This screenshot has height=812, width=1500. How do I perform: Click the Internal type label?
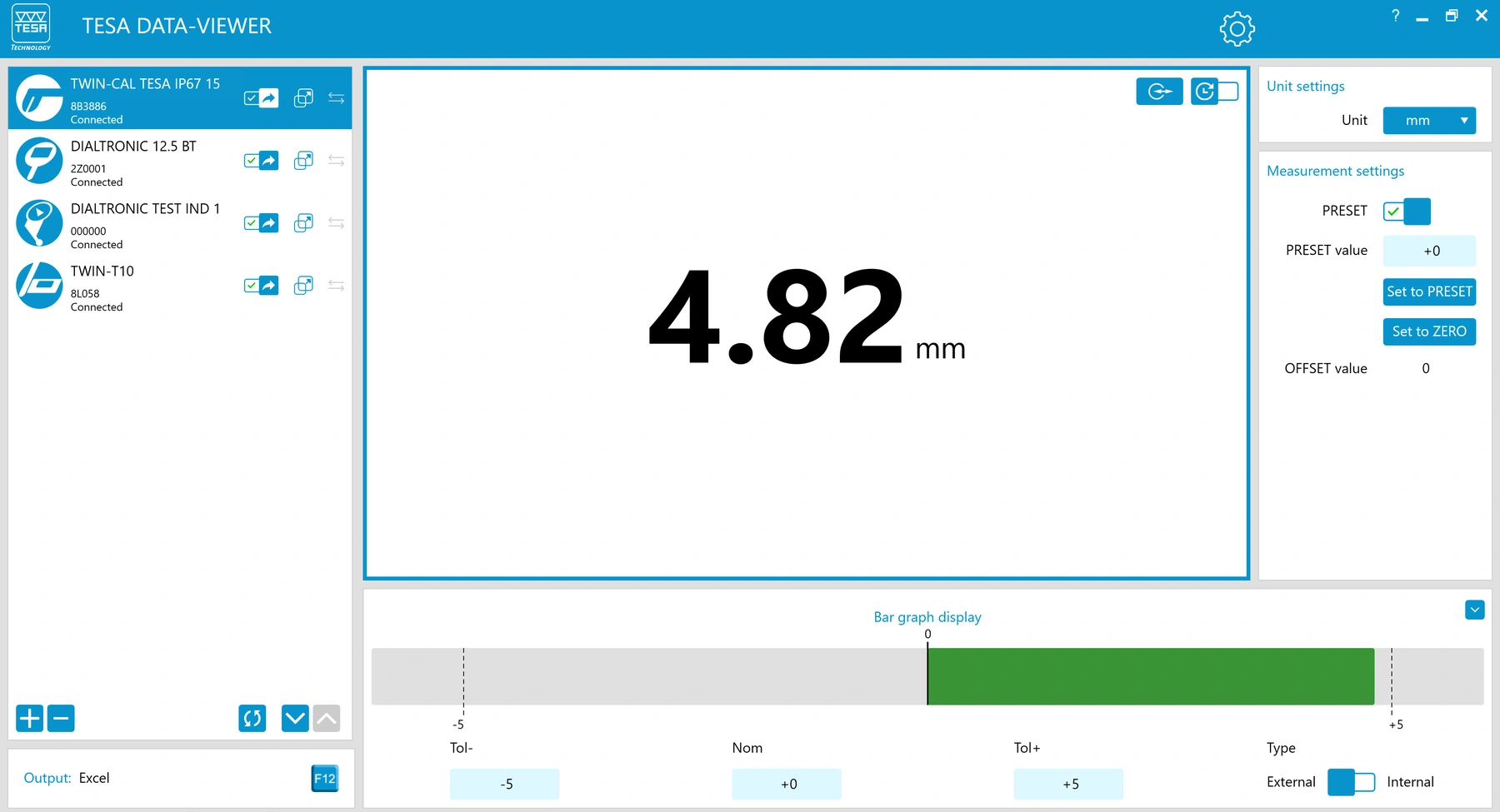coord(1410,782)
